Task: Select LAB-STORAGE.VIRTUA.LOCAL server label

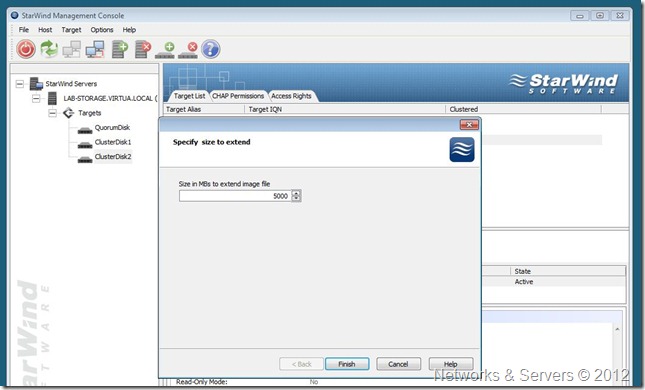Action: (x=110, y=98)
